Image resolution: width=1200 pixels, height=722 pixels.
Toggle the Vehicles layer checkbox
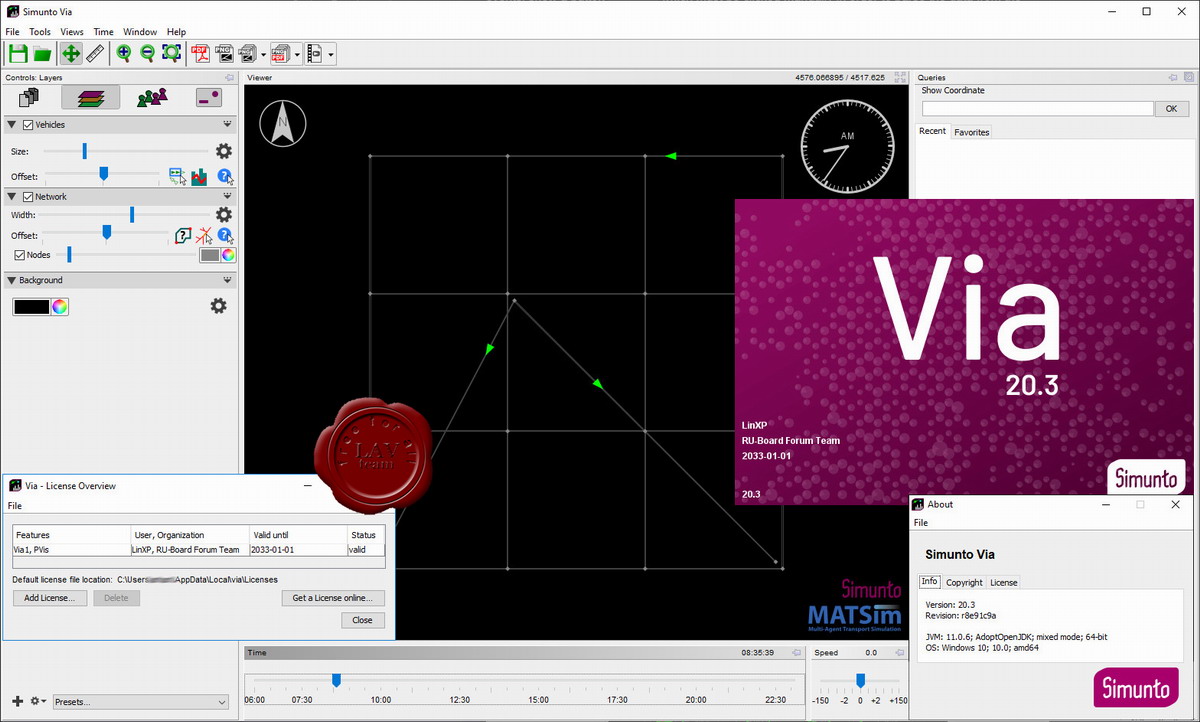click(x=28, y=125)
